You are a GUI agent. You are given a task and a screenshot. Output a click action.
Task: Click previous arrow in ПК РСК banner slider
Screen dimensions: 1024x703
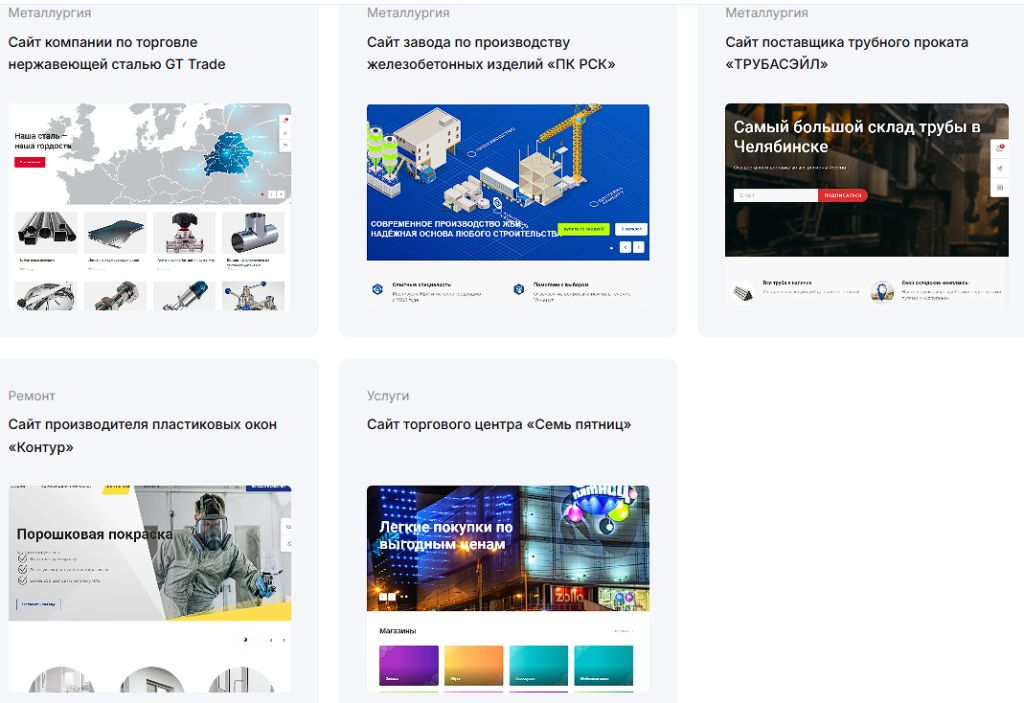tap(625, 247)
